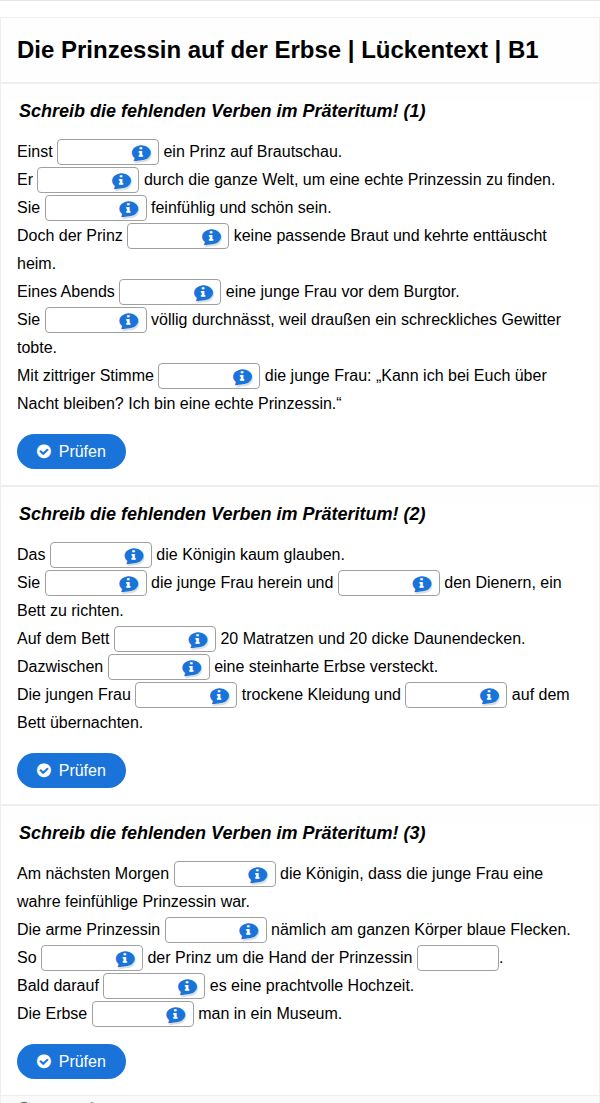The image size is (600, 1103).
Task: Click empty field after 'Hand der Prinzessin'
Action: coord(457,959)
